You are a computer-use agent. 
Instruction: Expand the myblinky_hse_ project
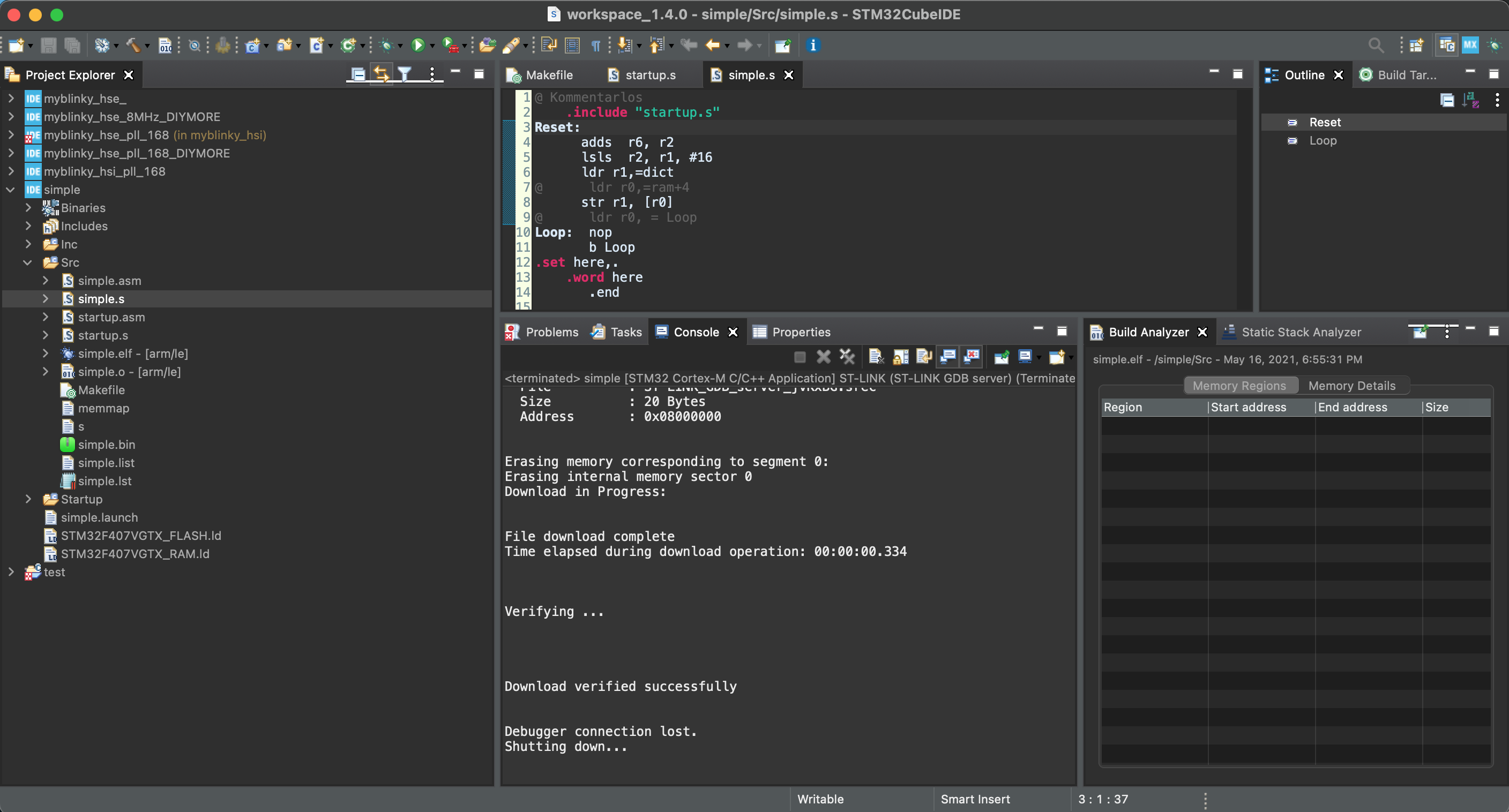[11, 99]
